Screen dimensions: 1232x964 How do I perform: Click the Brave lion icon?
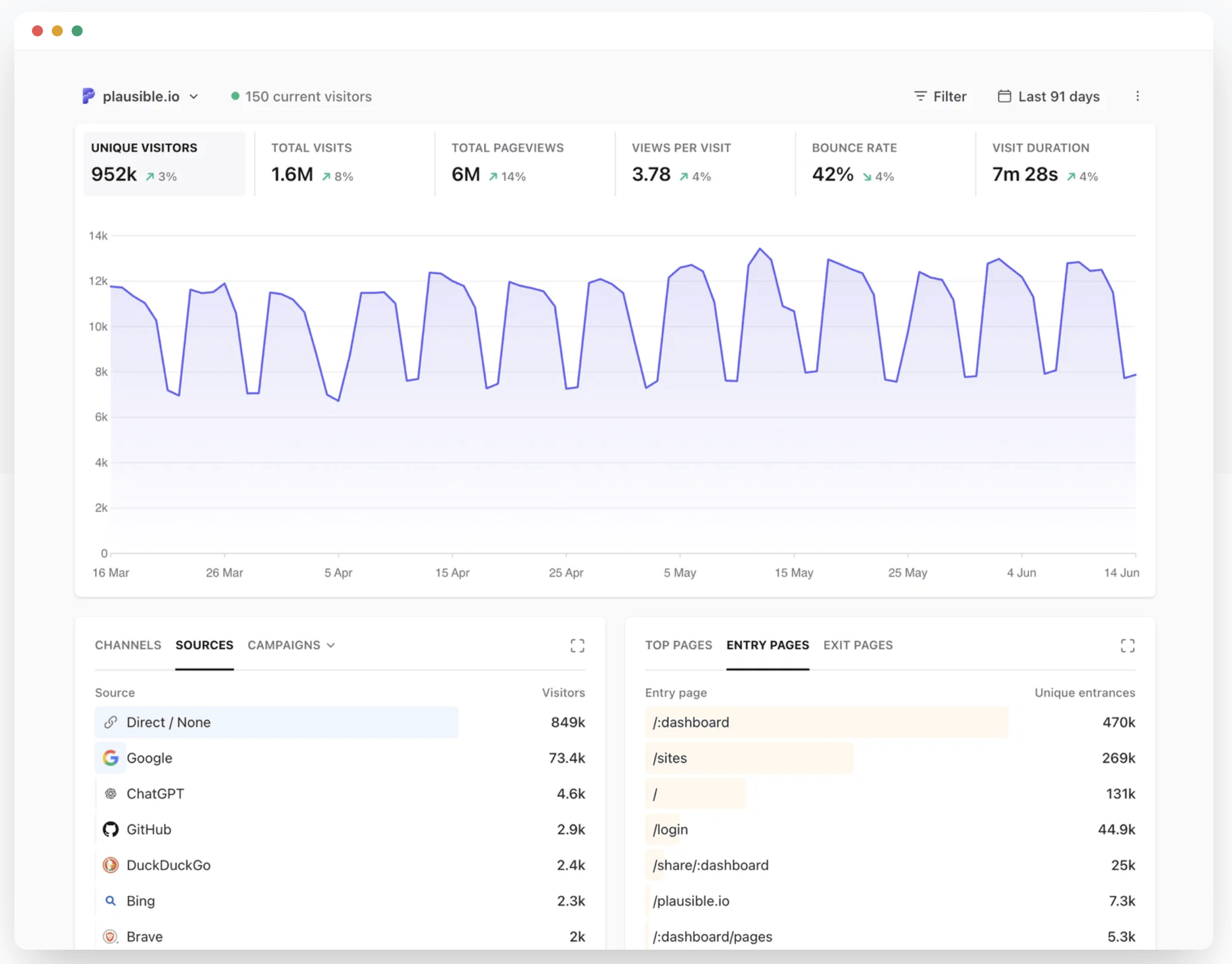111,936
